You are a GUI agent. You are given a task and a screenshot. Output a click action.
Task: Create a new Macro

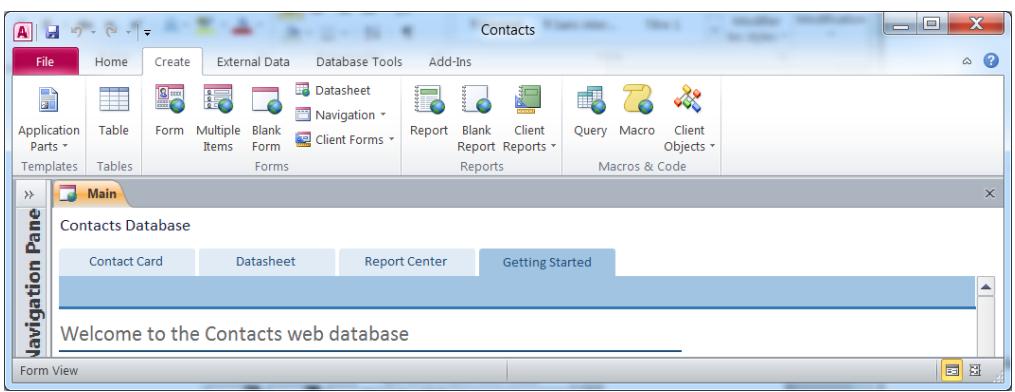coord(637,111)
